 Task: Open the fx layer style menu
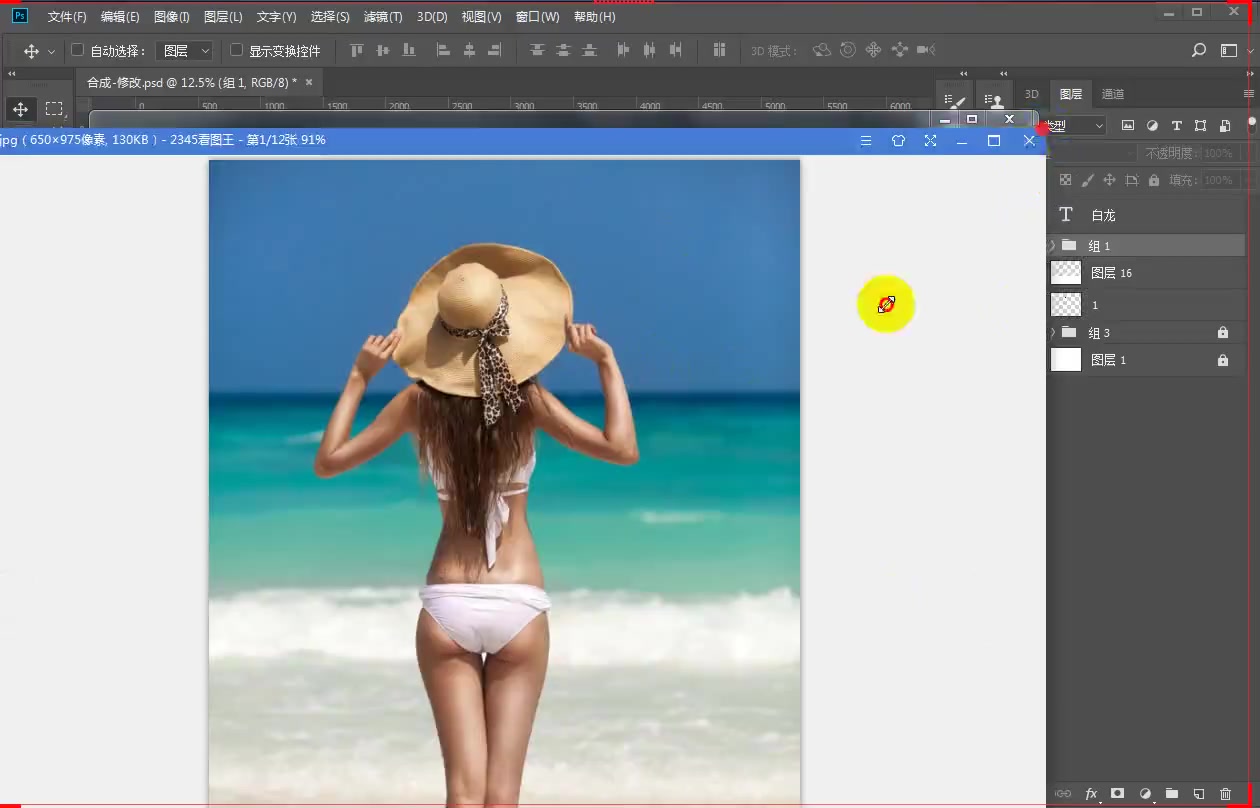(x=1091, y=794)
